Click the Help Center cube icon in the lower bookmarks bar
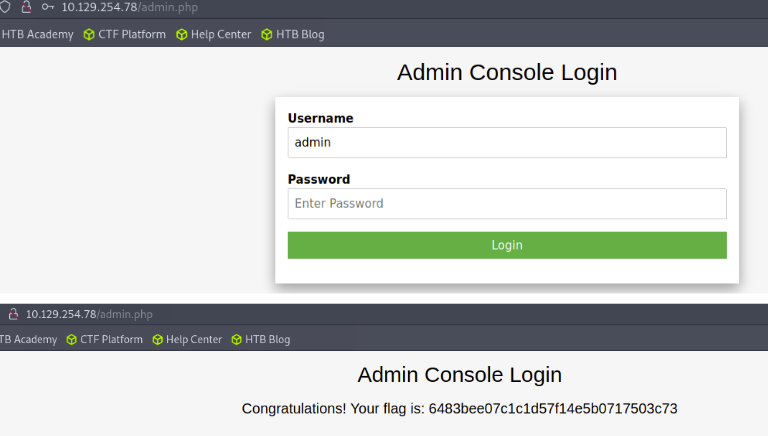Image resolution: width=768 pixels, height=436 pixels. pos(157,339)
